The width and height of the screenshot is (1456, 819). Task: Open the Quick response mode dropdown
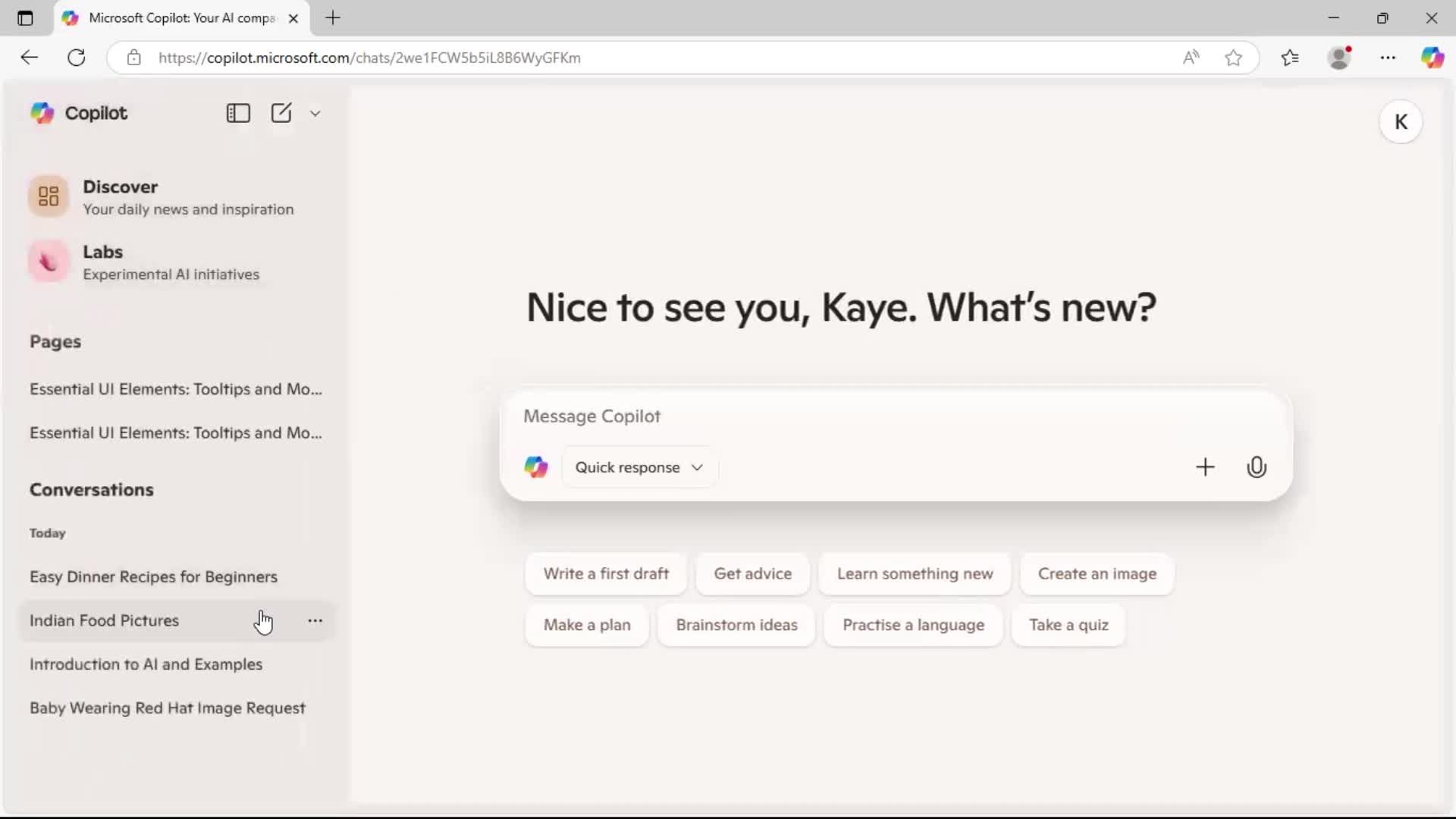coord(639,467)
